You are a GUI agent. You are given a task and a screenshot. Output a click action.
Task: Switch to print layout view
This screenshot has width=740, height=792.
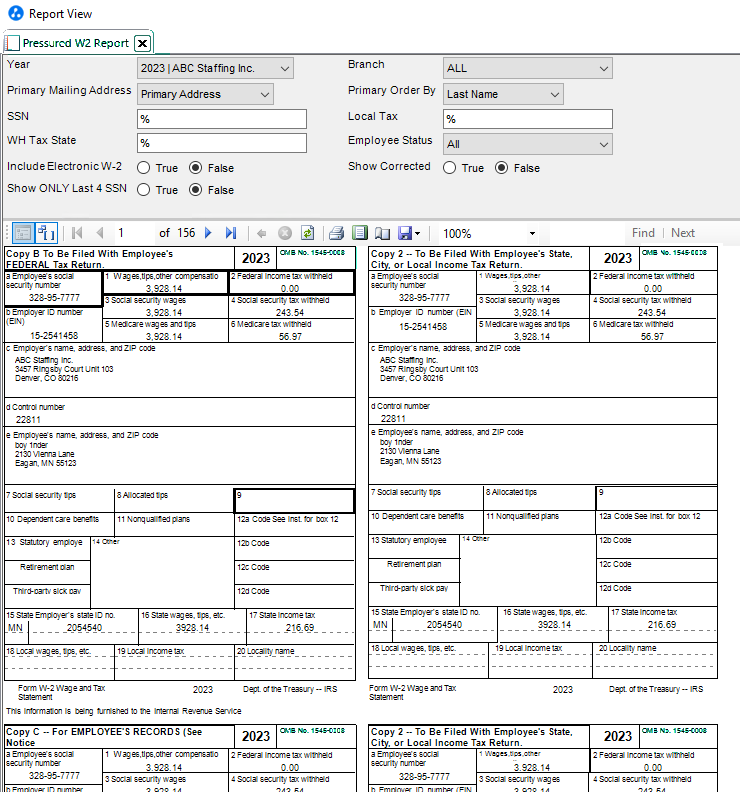pos(360,233)
